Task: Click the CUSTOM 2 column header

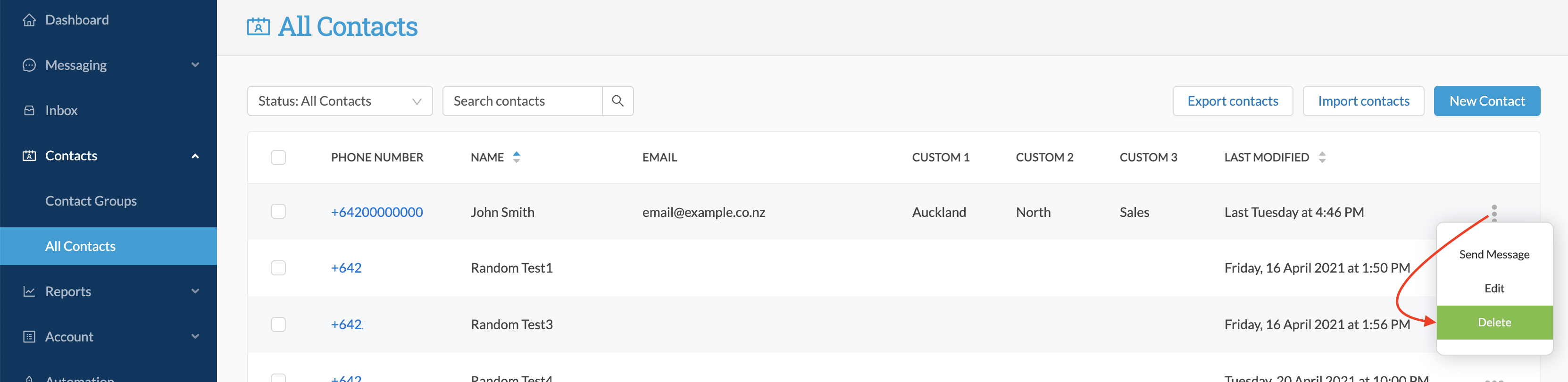Action: click(x=1044, y=158)
